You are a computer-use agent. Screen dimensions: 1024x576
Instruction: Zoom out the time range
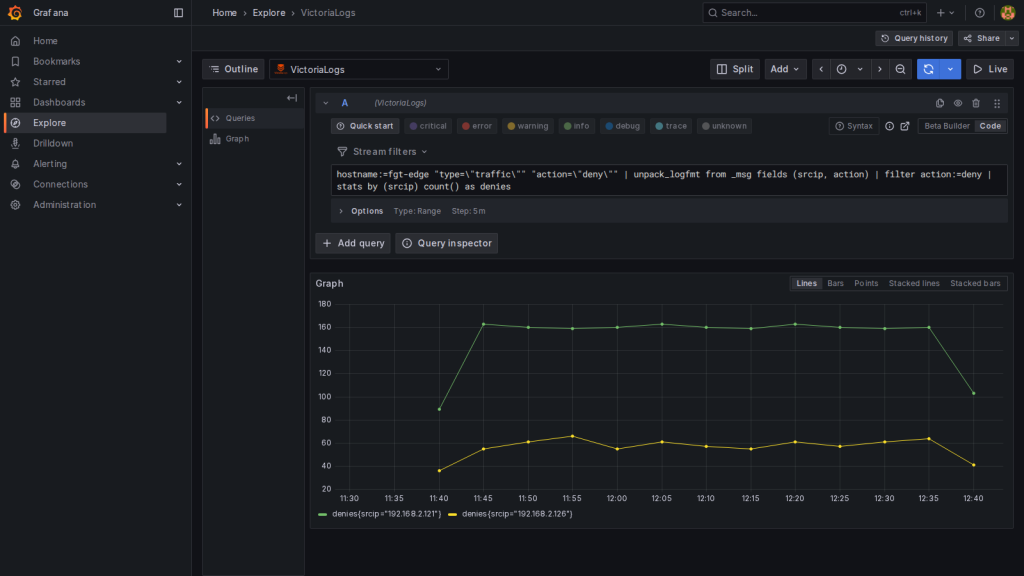(901, 69)
